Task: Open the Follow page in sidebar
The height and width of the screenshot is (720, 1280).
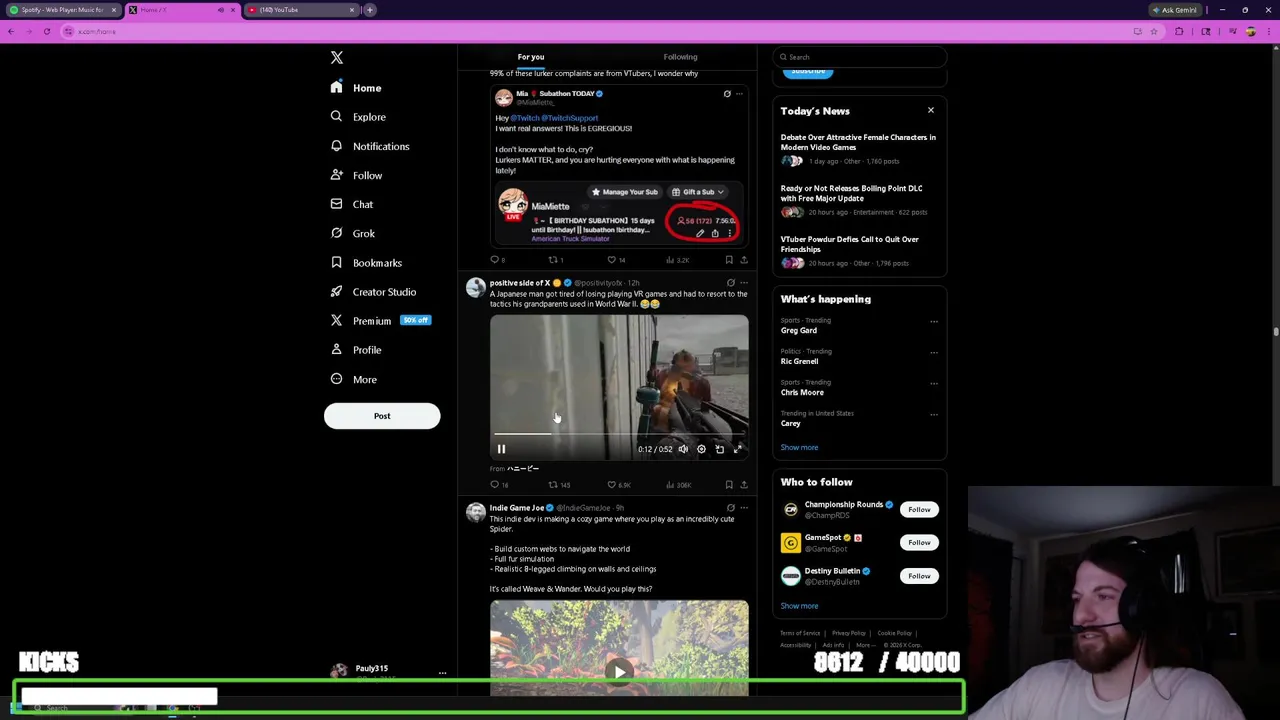Action: 356,175
